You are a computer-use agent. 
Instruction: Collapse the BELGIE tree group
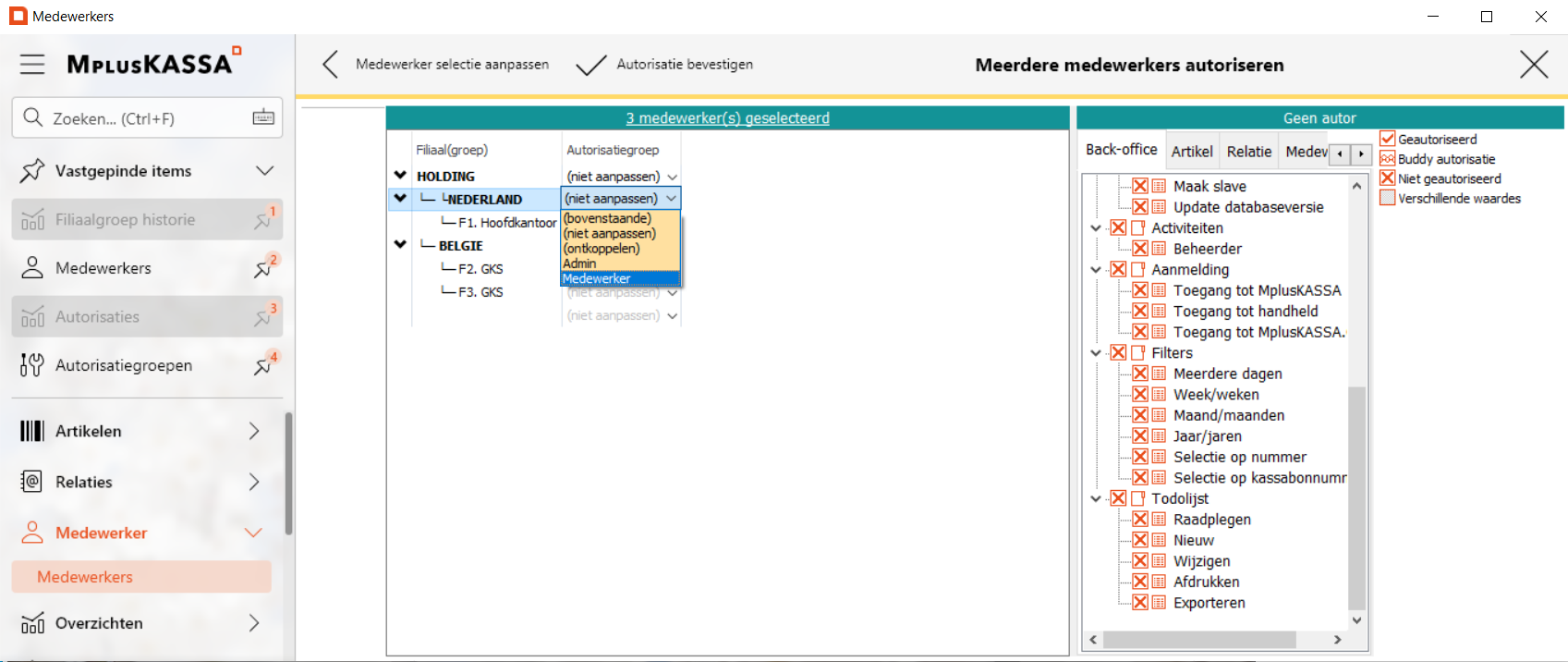[x=400, y=245]
